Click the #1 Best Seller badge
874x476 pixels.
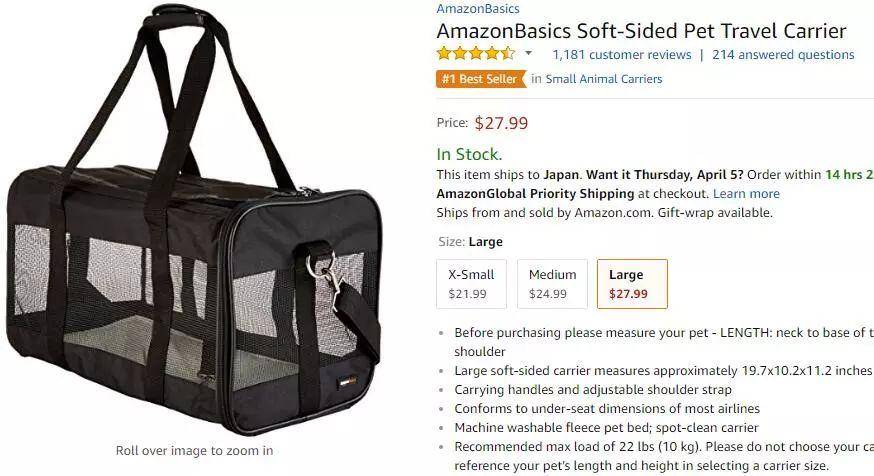(481, 79)
